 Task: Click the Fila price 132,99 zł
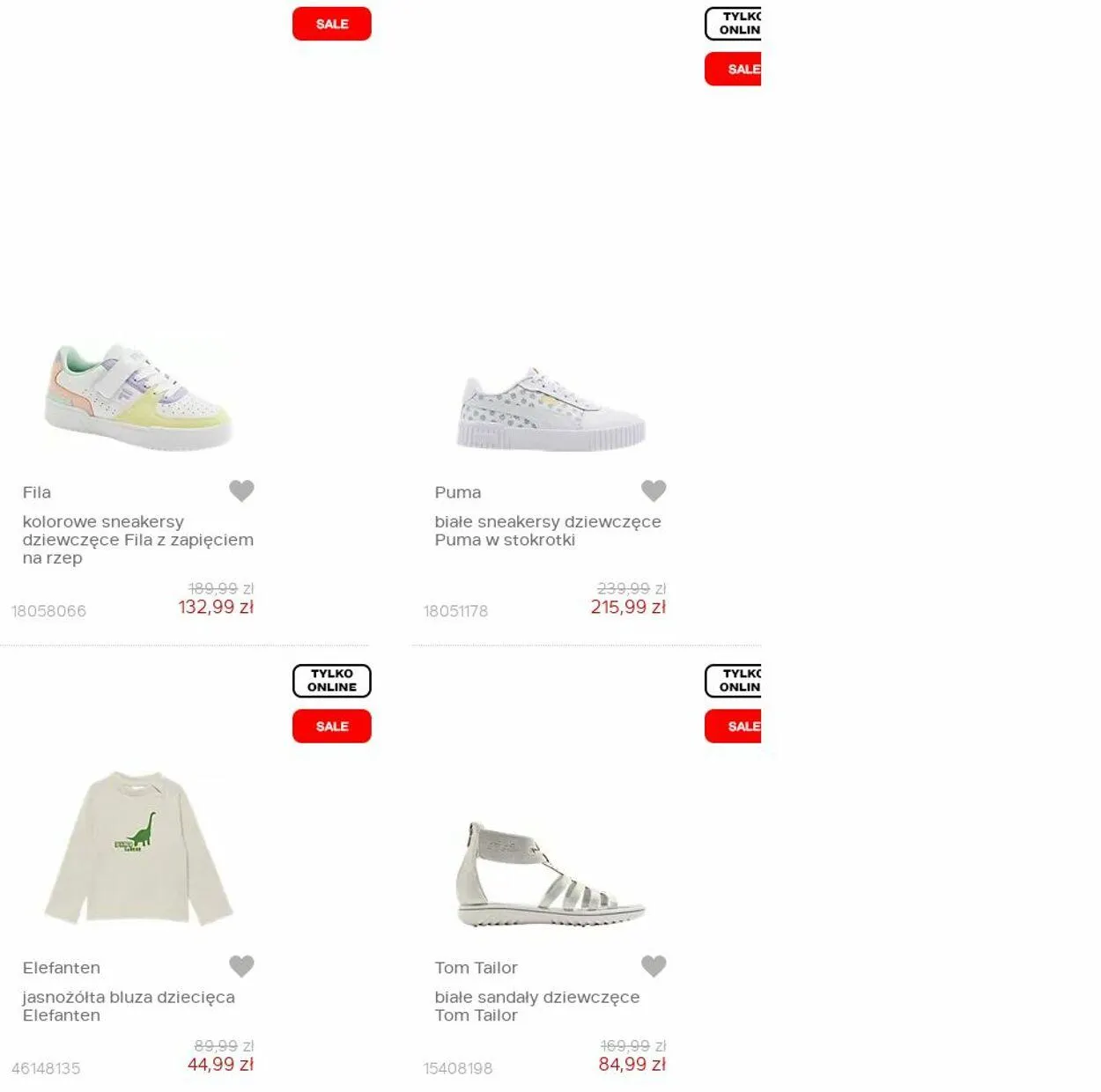pyautogui.click(x=216, y=607)
